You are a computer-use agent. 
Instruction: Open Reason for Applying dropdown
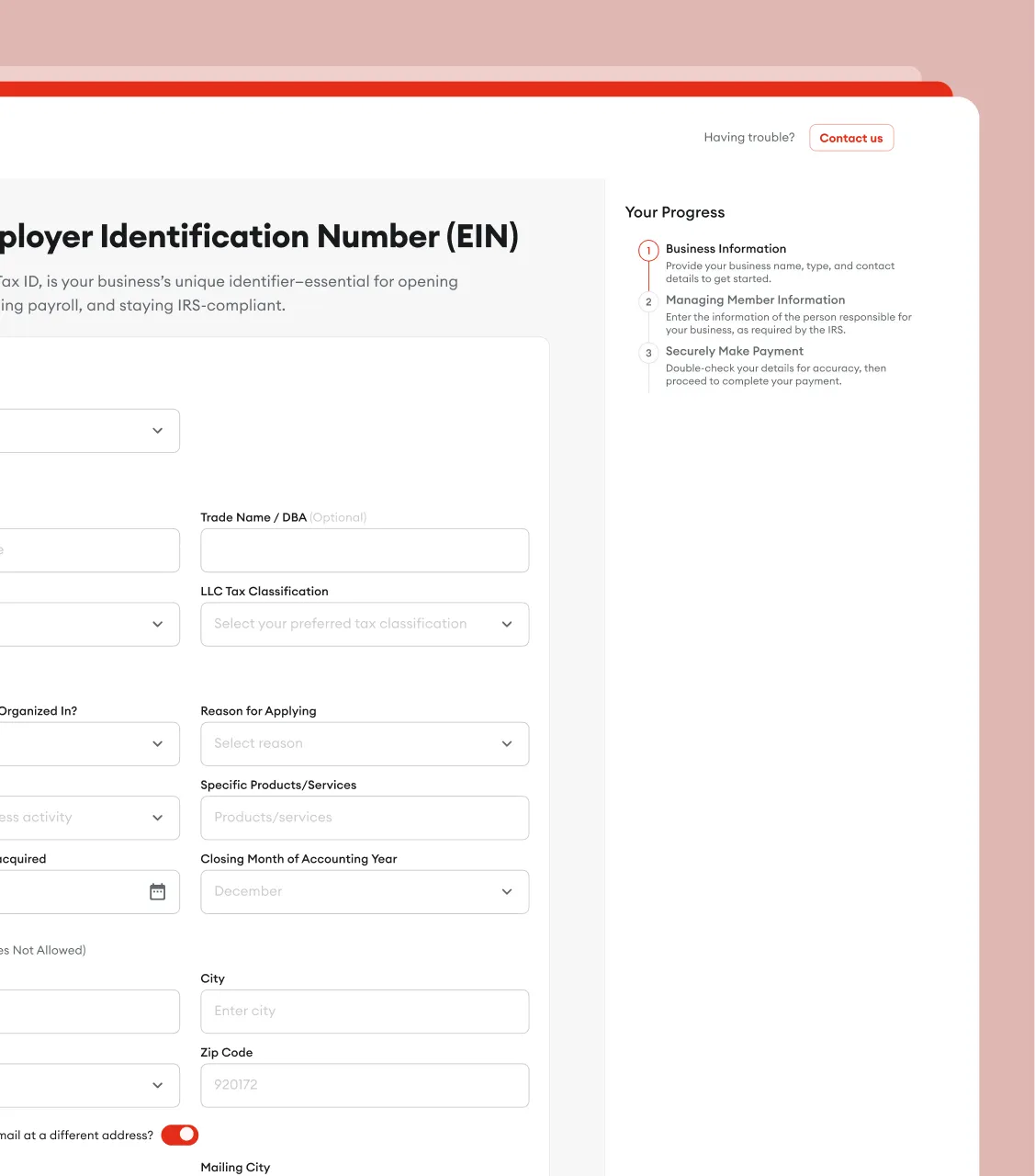click(x=365, y=744)
